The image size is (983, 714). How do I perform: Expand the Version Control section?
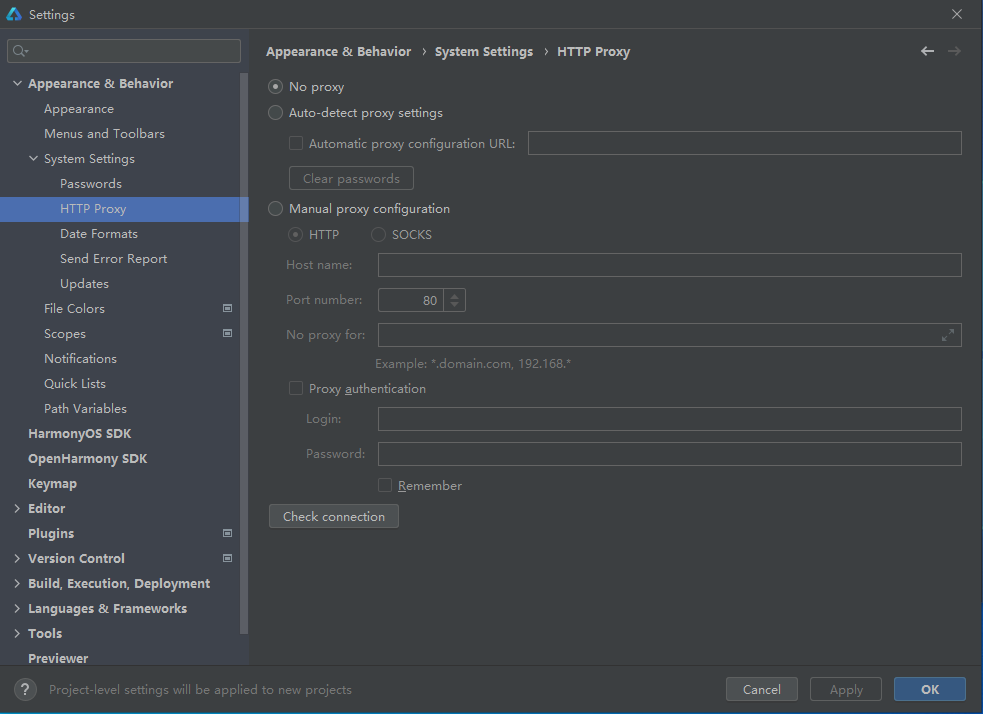[18, 559]
